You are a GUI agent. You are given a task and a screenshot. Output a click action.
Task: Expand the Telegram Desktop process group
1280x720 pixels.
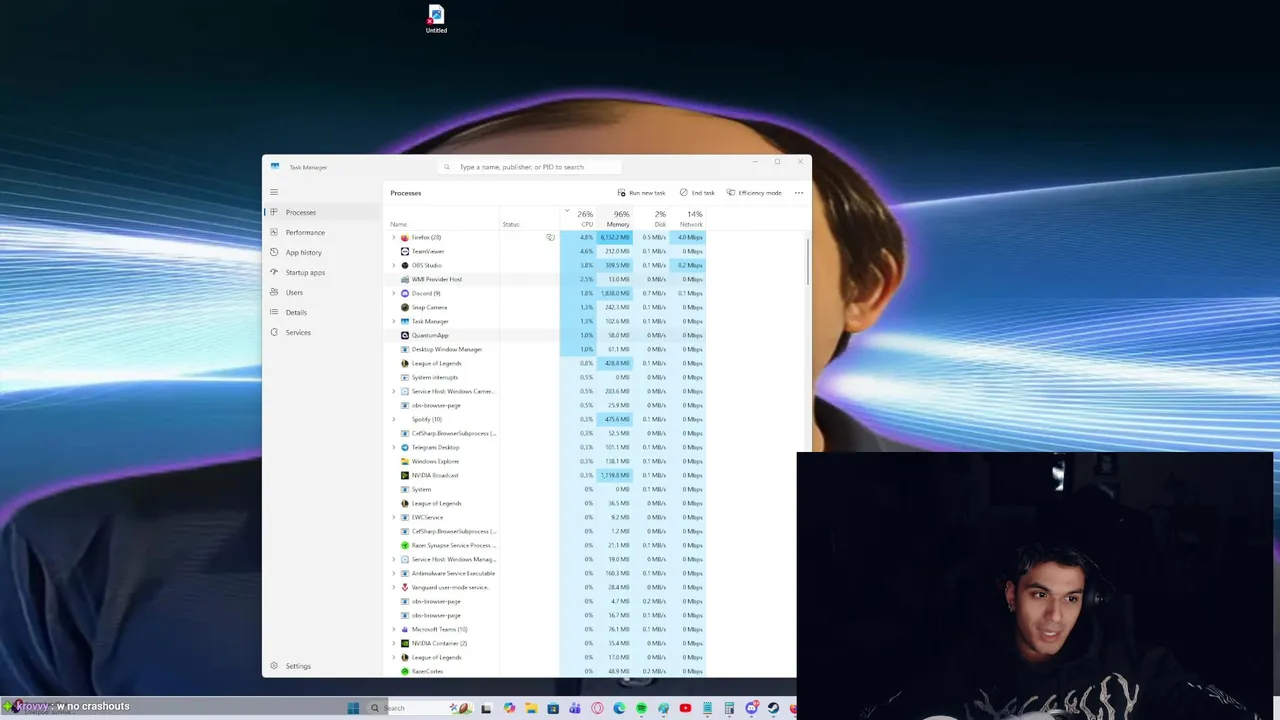click(393, 447)
